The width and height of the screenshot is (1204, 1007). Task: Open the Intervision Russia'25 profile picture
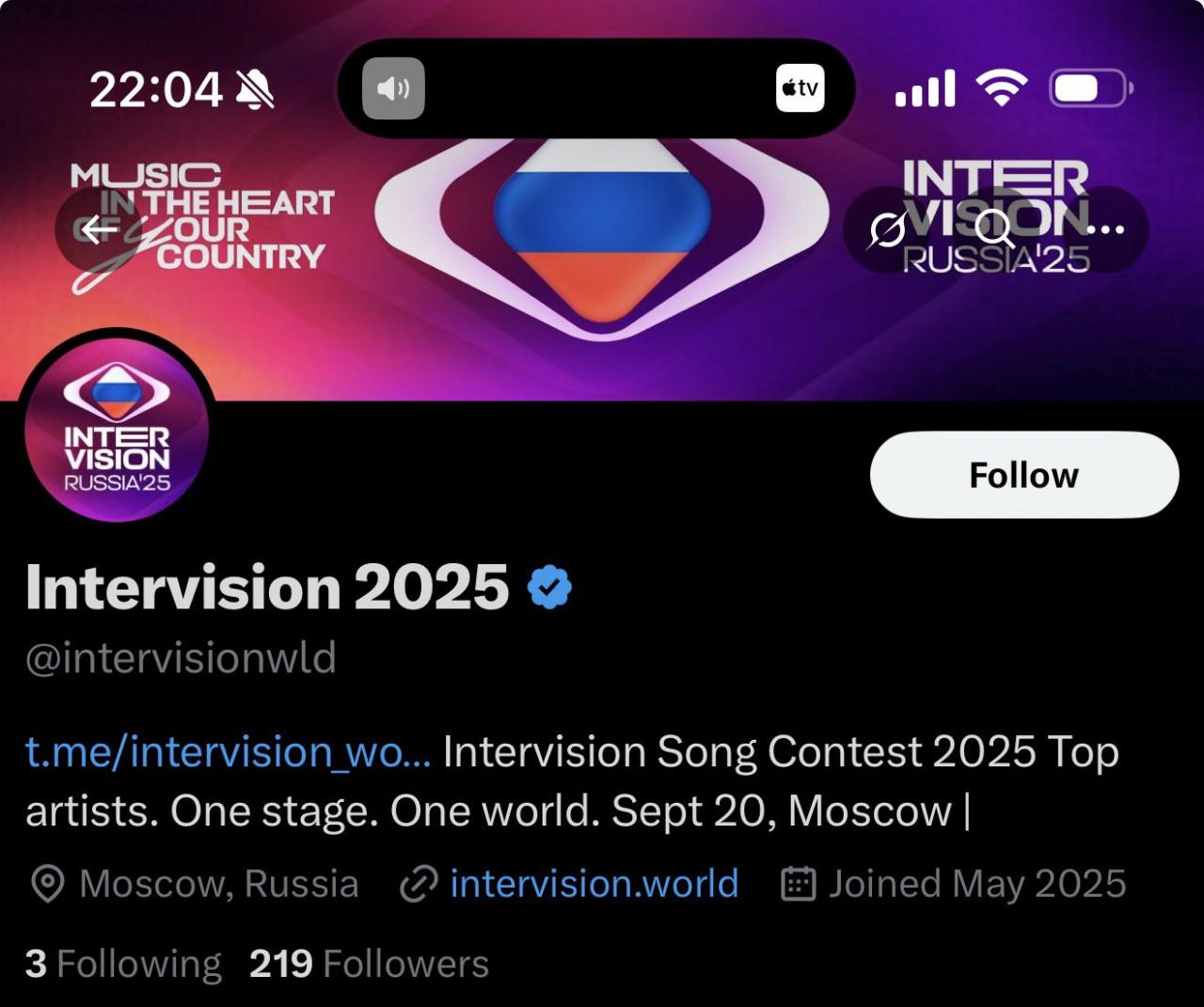pos(117,429)
